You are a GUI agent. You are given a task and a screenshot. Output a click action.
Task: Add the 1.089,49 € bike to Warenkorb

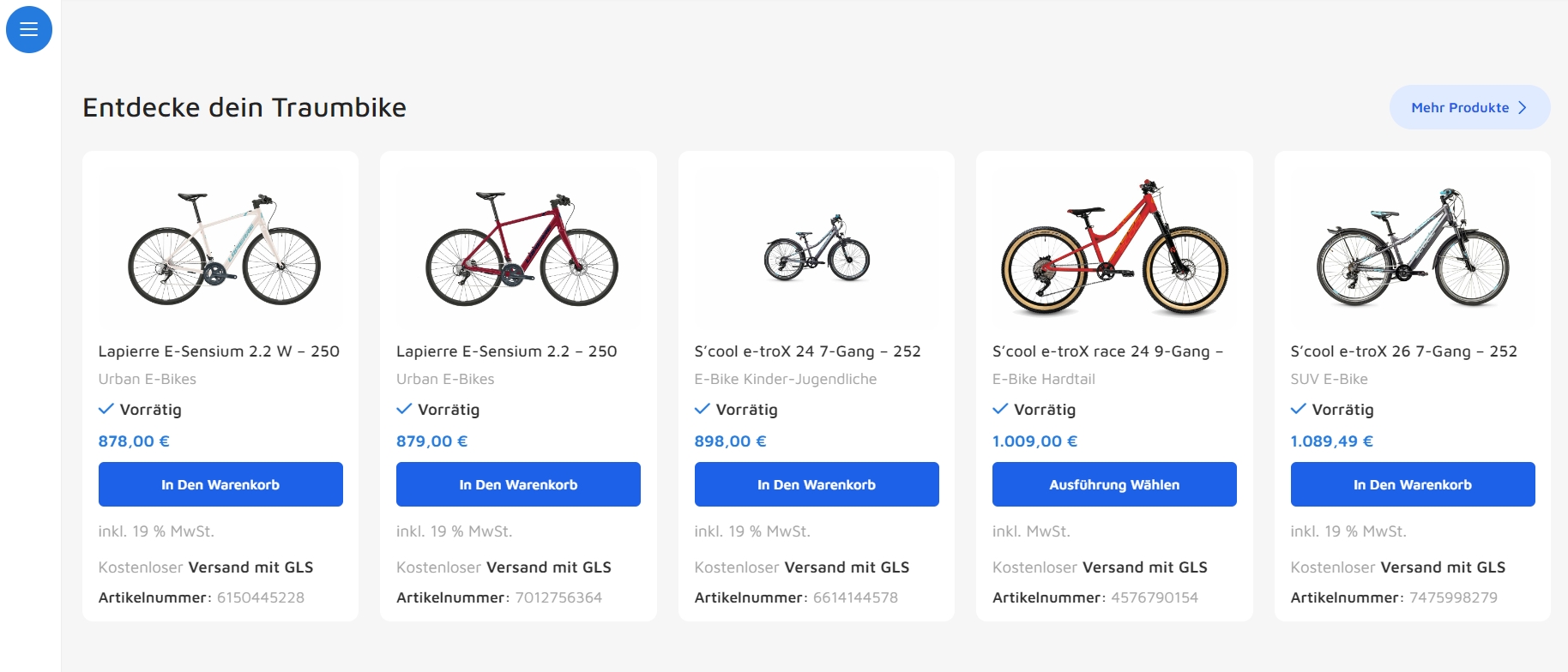click(1413, 484)
